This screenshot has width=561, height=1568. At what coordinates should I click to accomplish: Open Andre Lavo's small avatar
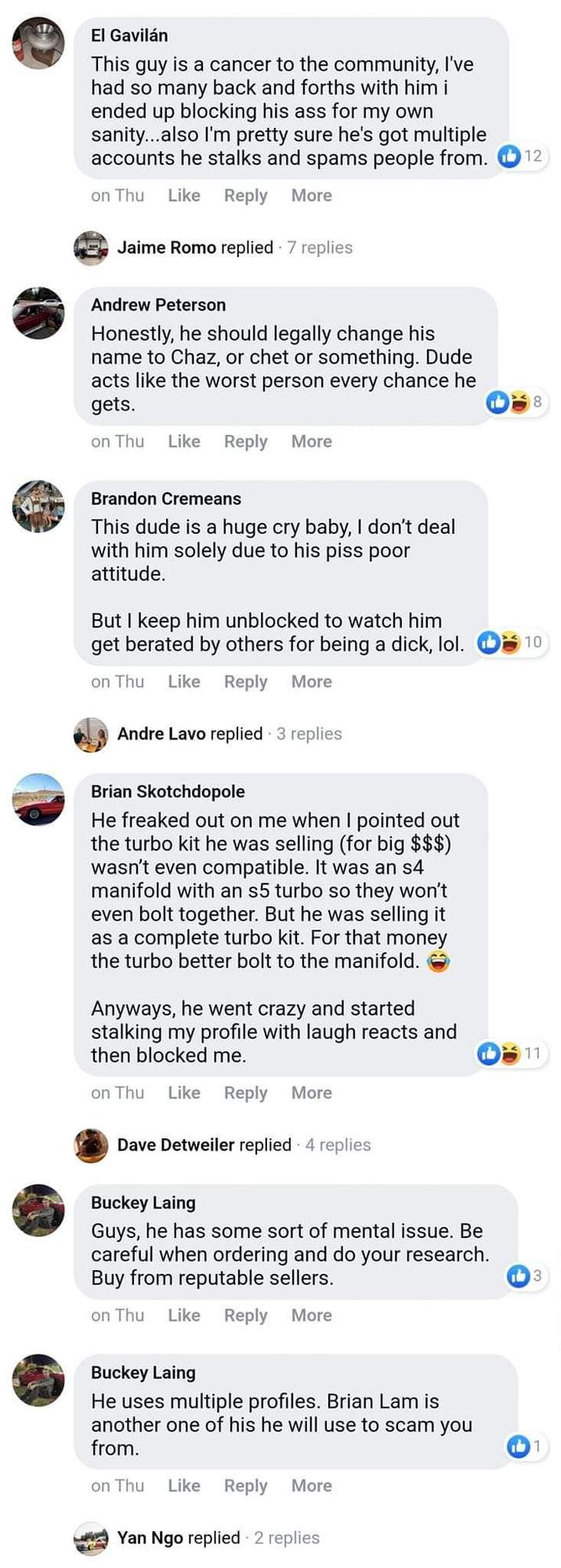91,735
